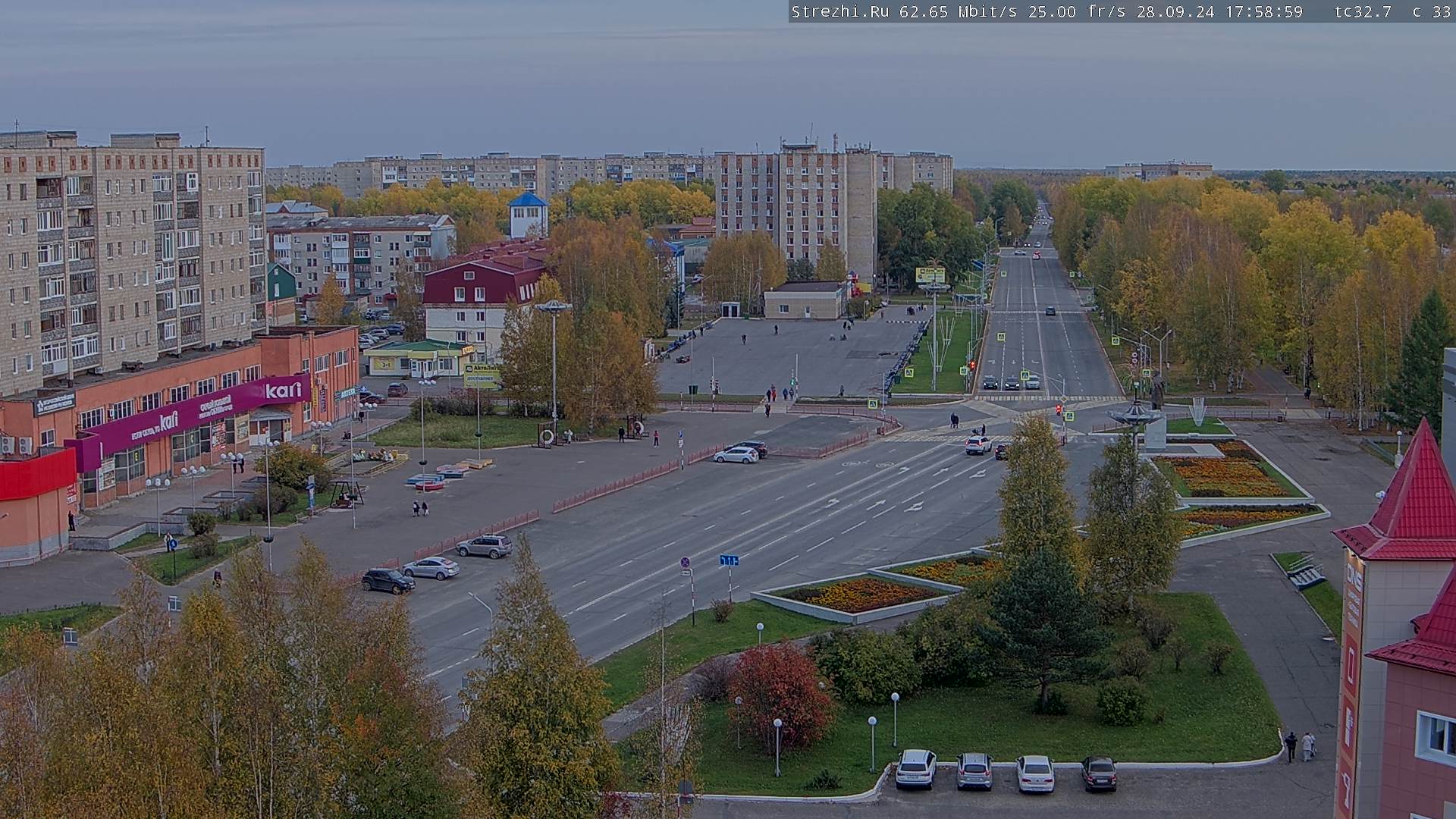Select the tc32.7 temperature reading

point(1363,11)
